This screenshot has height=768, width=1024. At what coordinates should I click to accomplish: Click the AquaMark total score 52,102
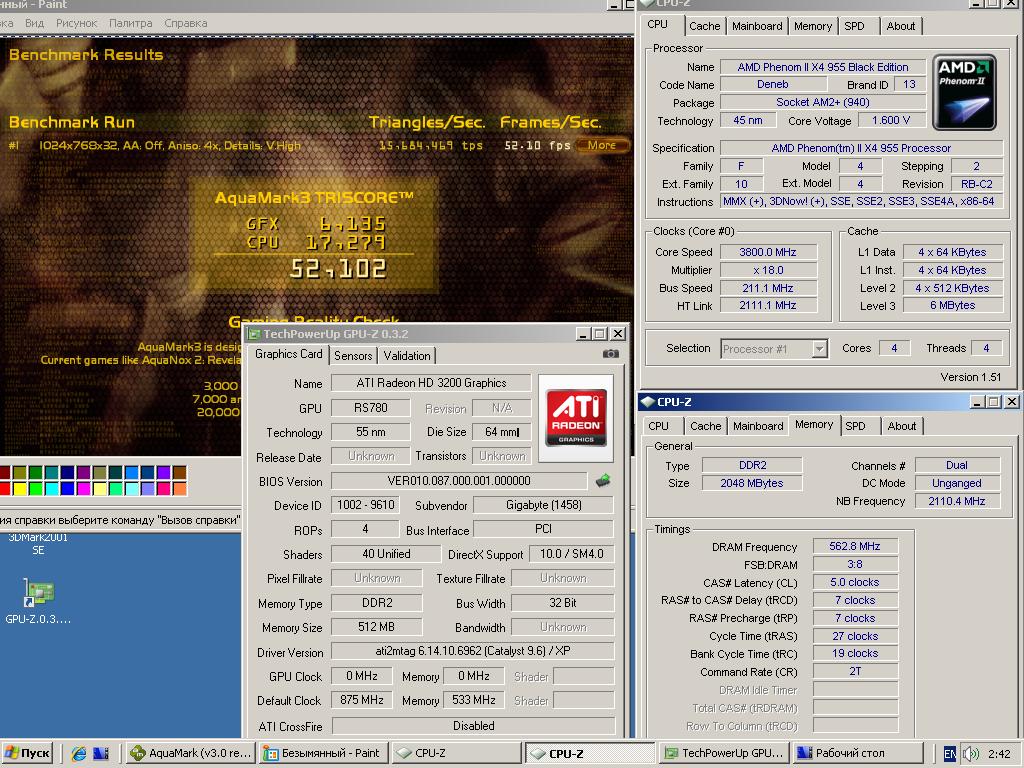click(338, 268)
